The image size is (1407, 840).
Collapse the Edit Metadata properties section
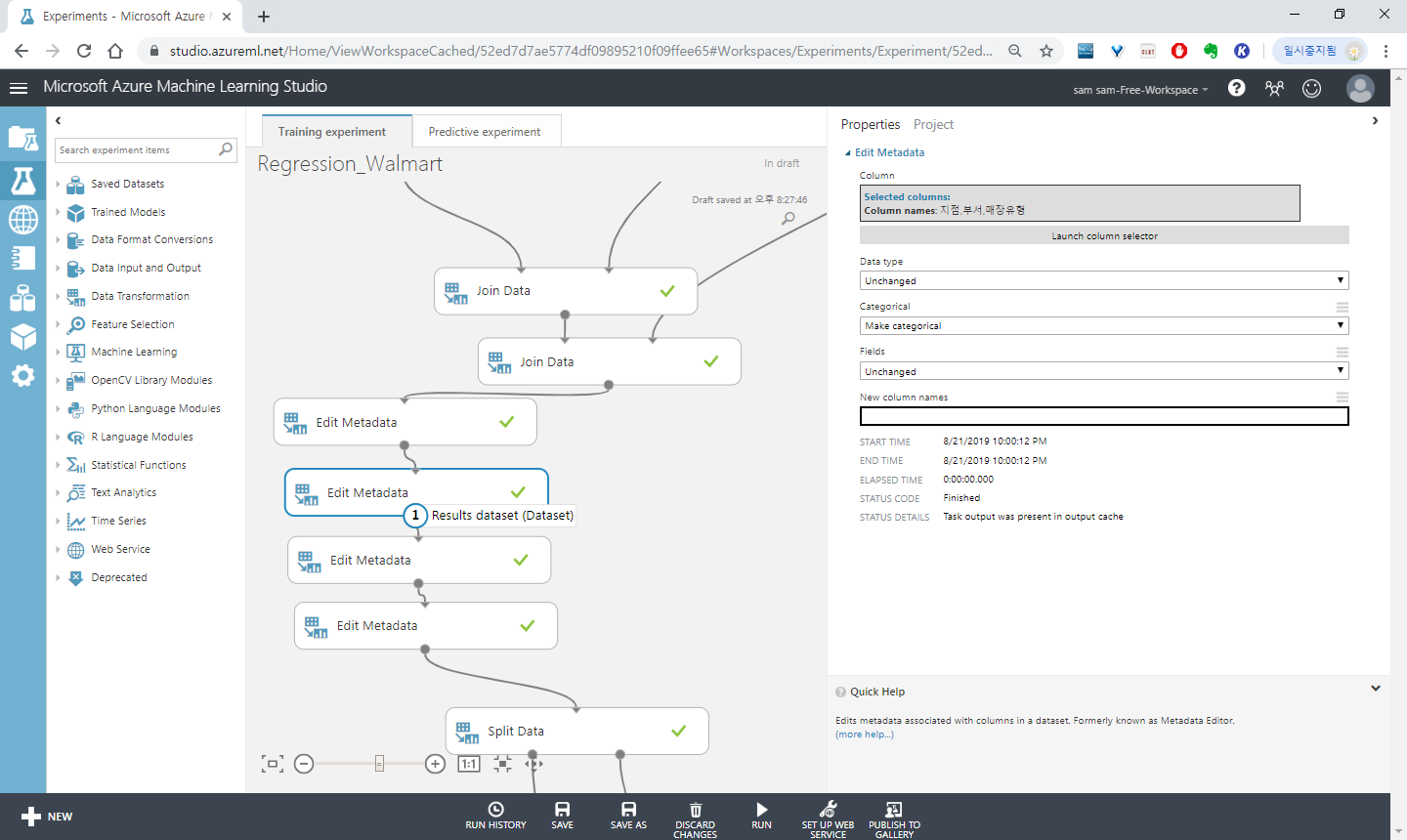point(848,153)
